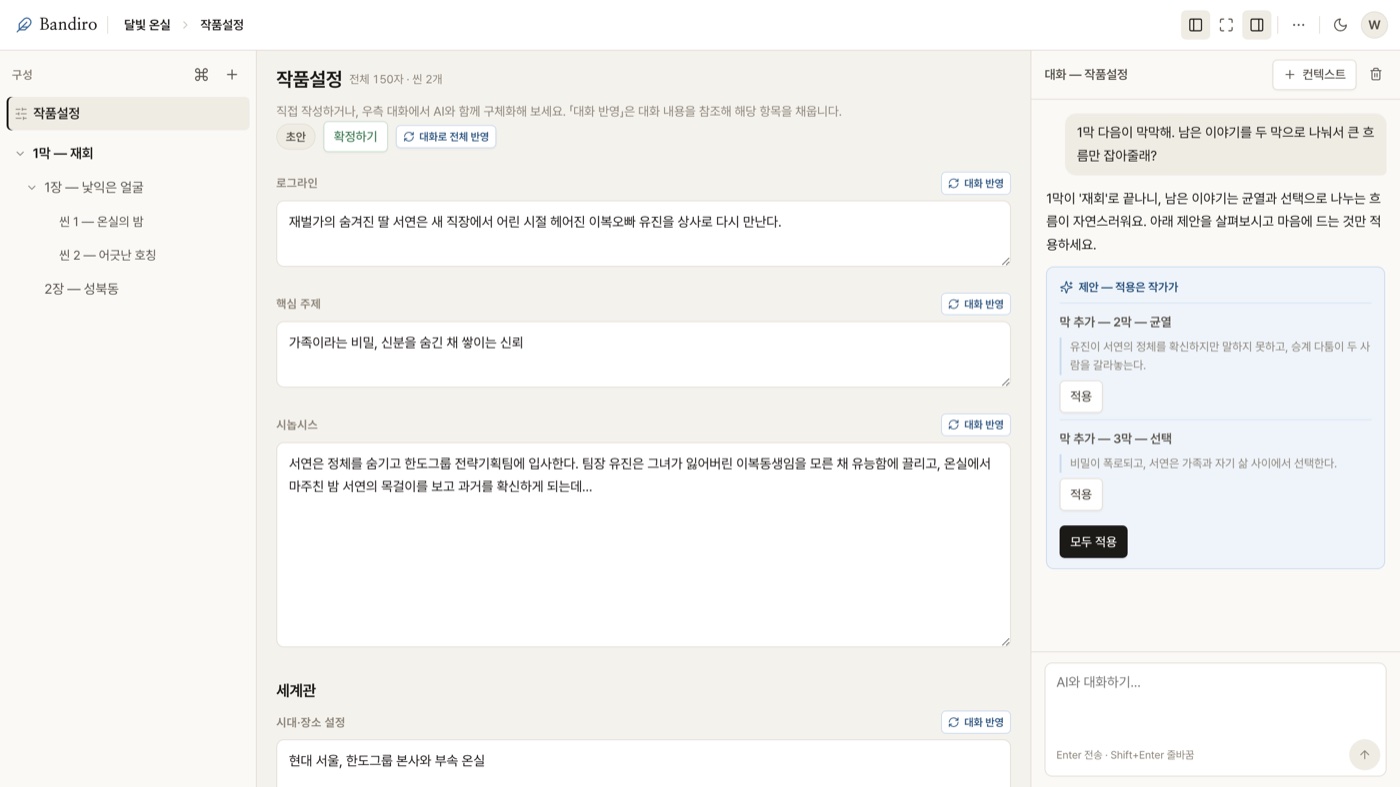
Task: Click the 세계관 section heading
Action: click(x=296, y=691)
